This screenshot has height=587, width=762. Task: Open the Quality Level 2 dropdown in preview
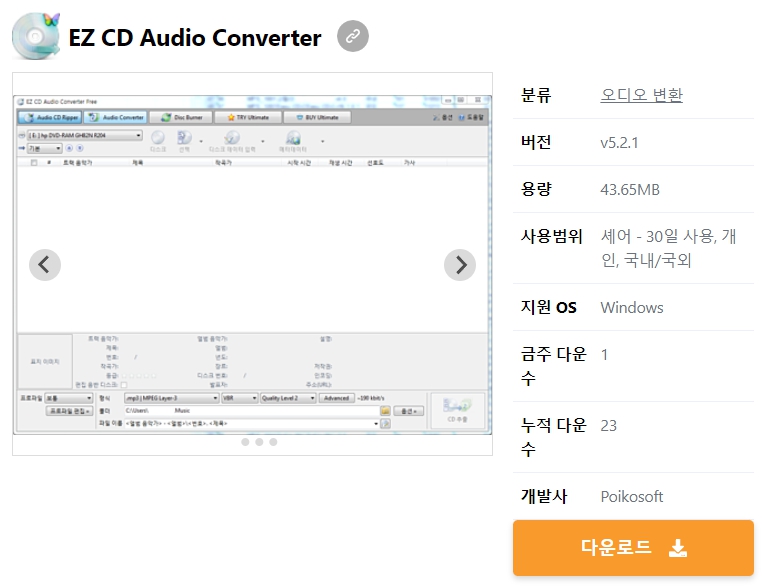click(x=288, y=398)
